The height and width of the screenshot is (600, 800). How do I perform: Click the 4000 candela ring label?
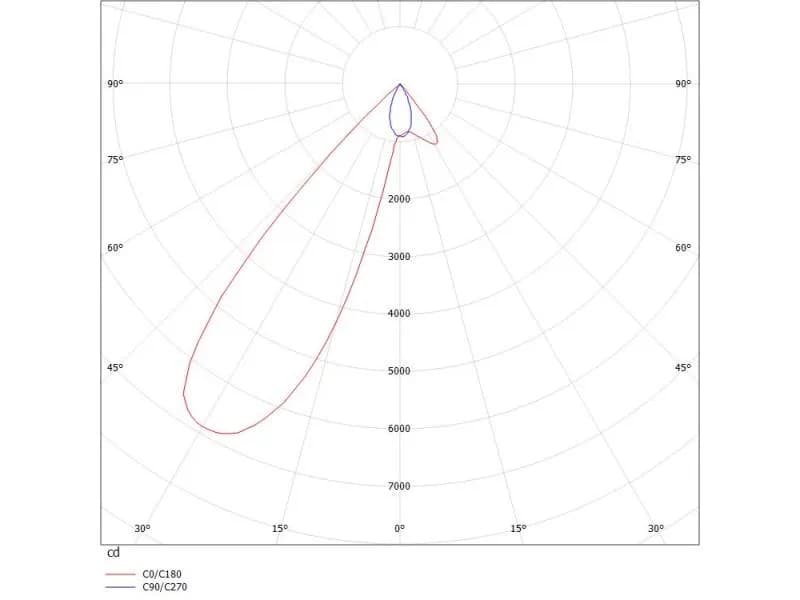[x=399, y=314]
